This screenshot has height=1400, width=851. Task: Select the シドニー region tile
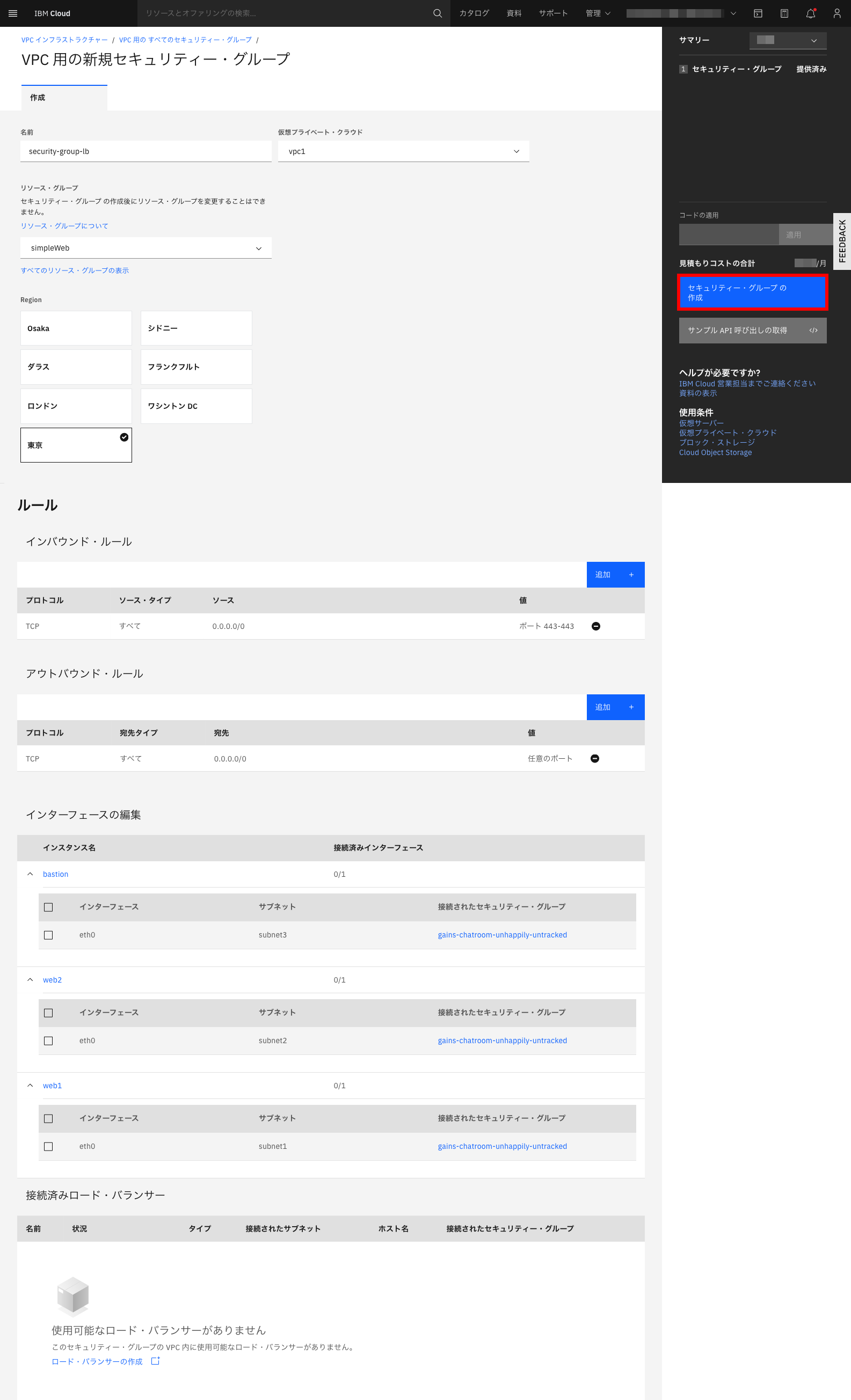tap(196, 328)
